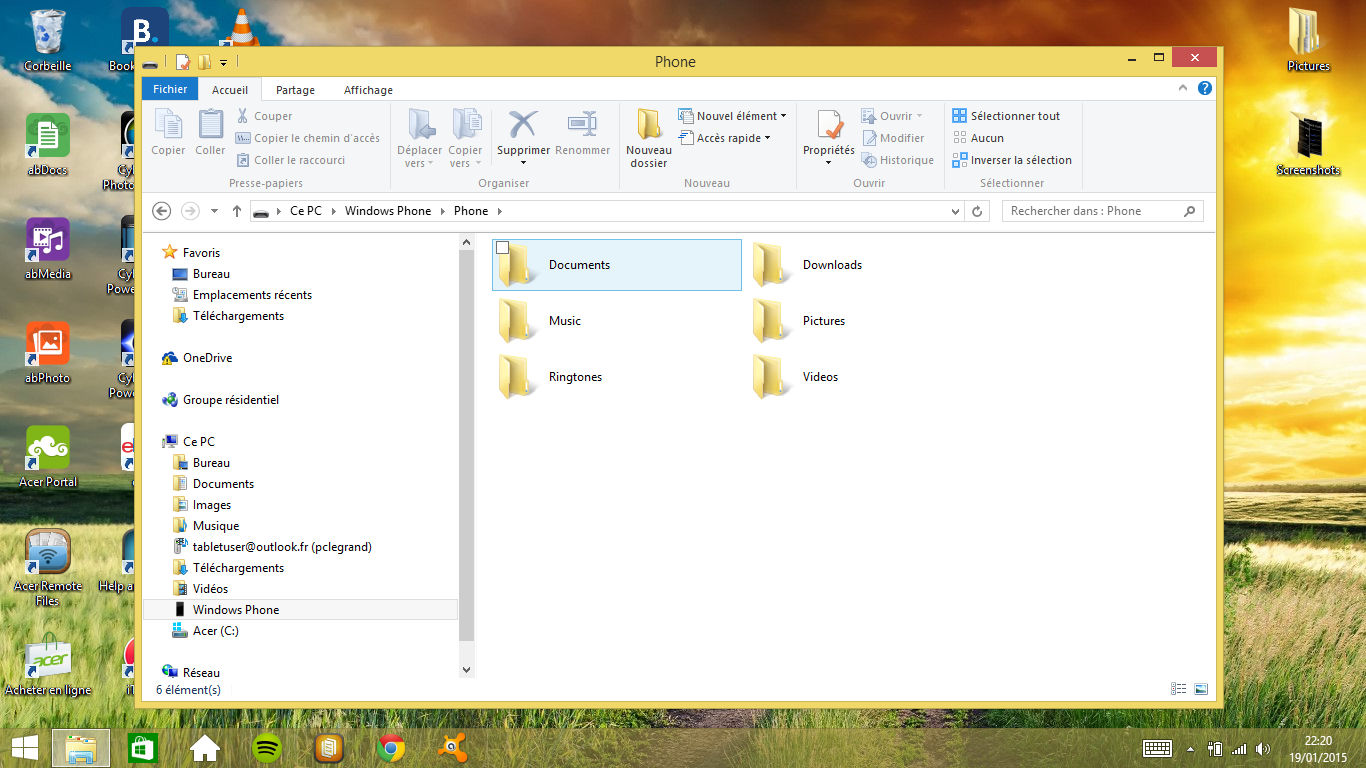The width and height of the screenshot is (1366, 768).
Task: Open the touch keyboard tray icon
Action: tap(1157, 748)
